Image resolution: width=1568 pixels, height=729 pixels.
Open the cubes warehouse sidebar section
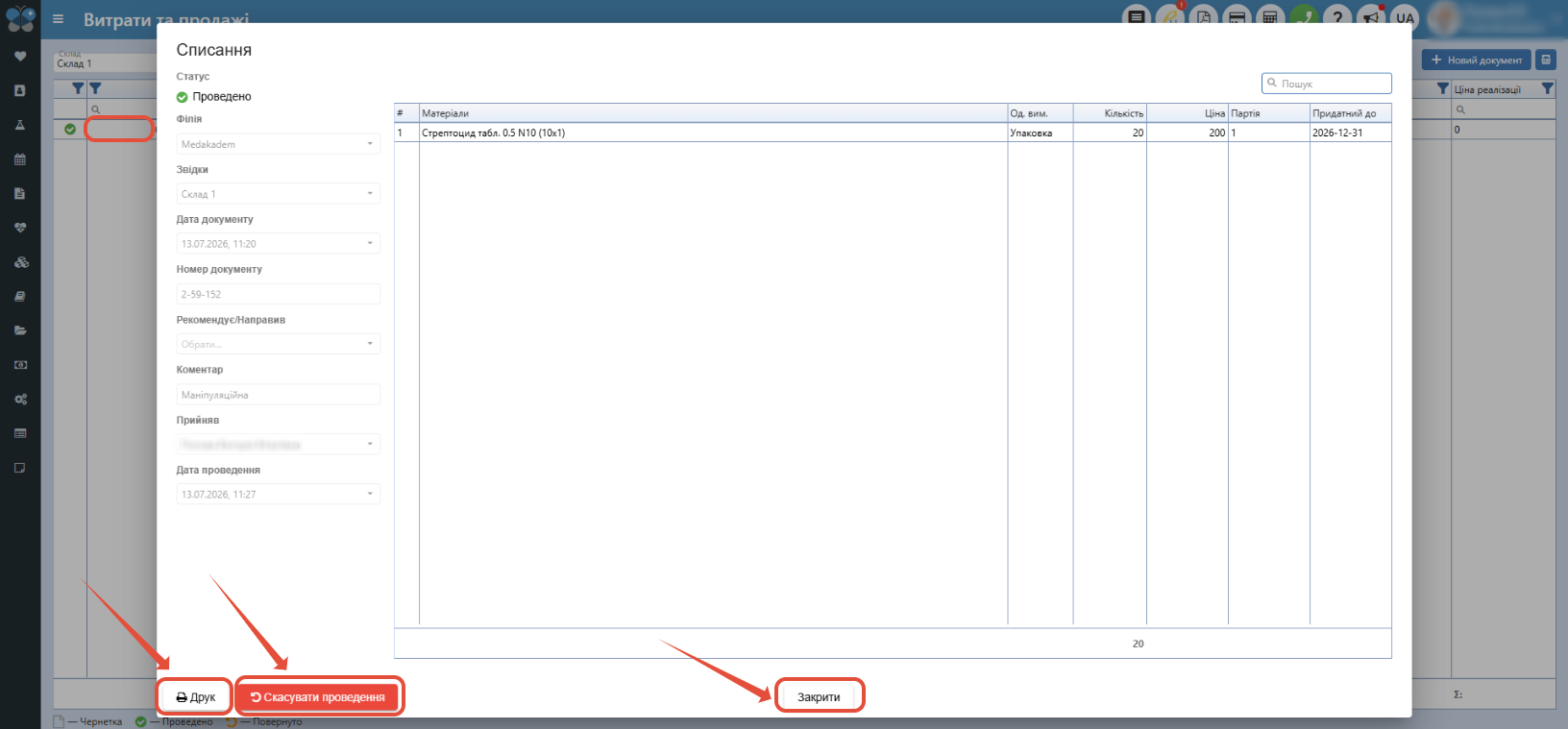(x=20, y=262)
